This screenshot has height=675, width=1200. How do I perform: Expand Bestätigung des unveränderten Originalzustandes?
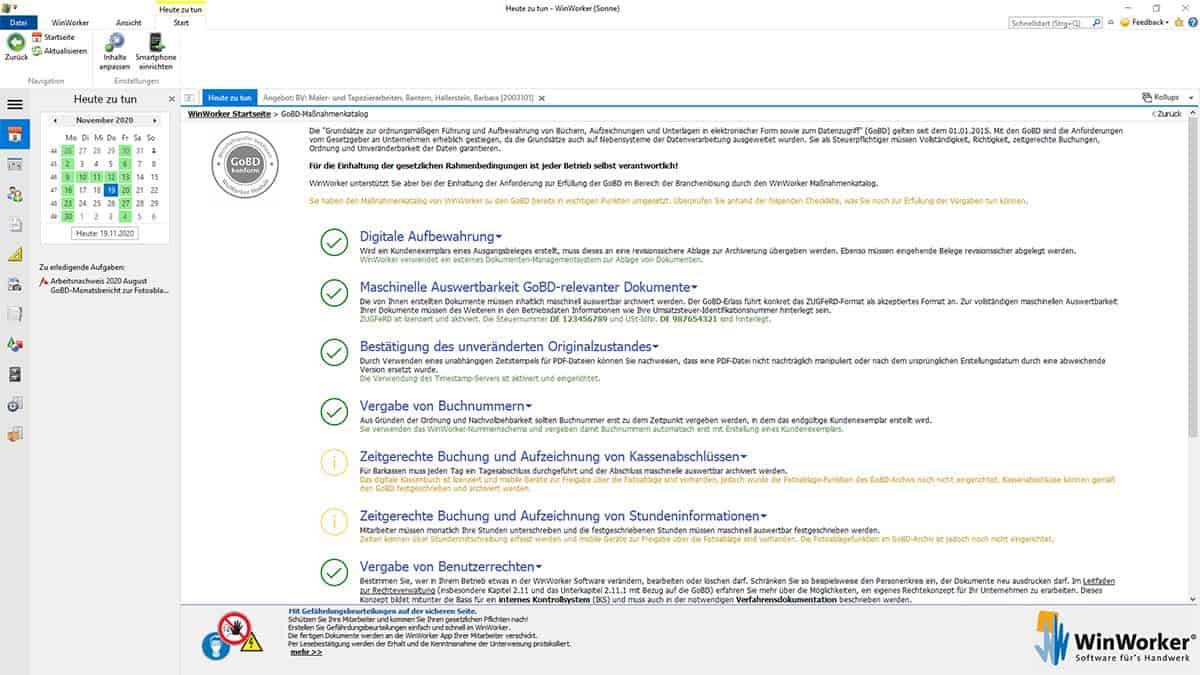tap(510, 346)
